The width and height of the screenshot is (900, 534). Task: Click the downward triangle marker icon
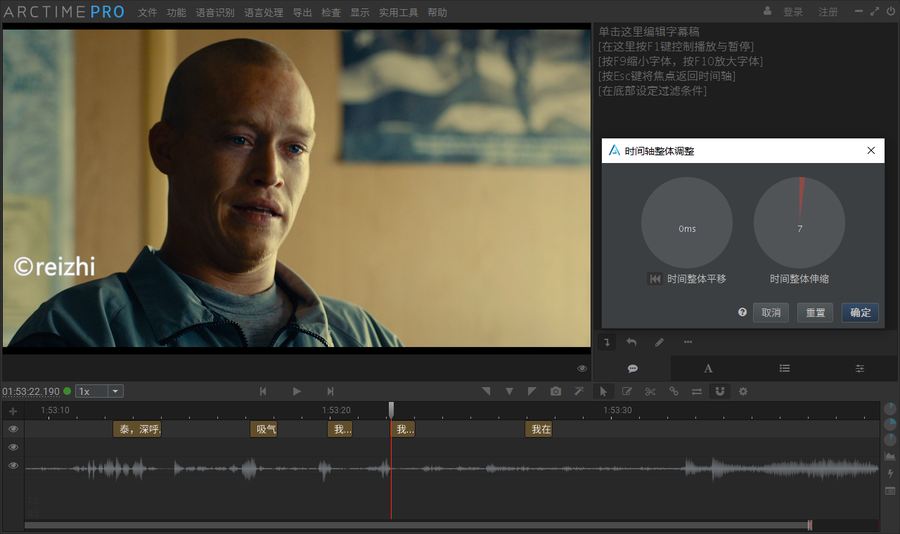[509, 392]
